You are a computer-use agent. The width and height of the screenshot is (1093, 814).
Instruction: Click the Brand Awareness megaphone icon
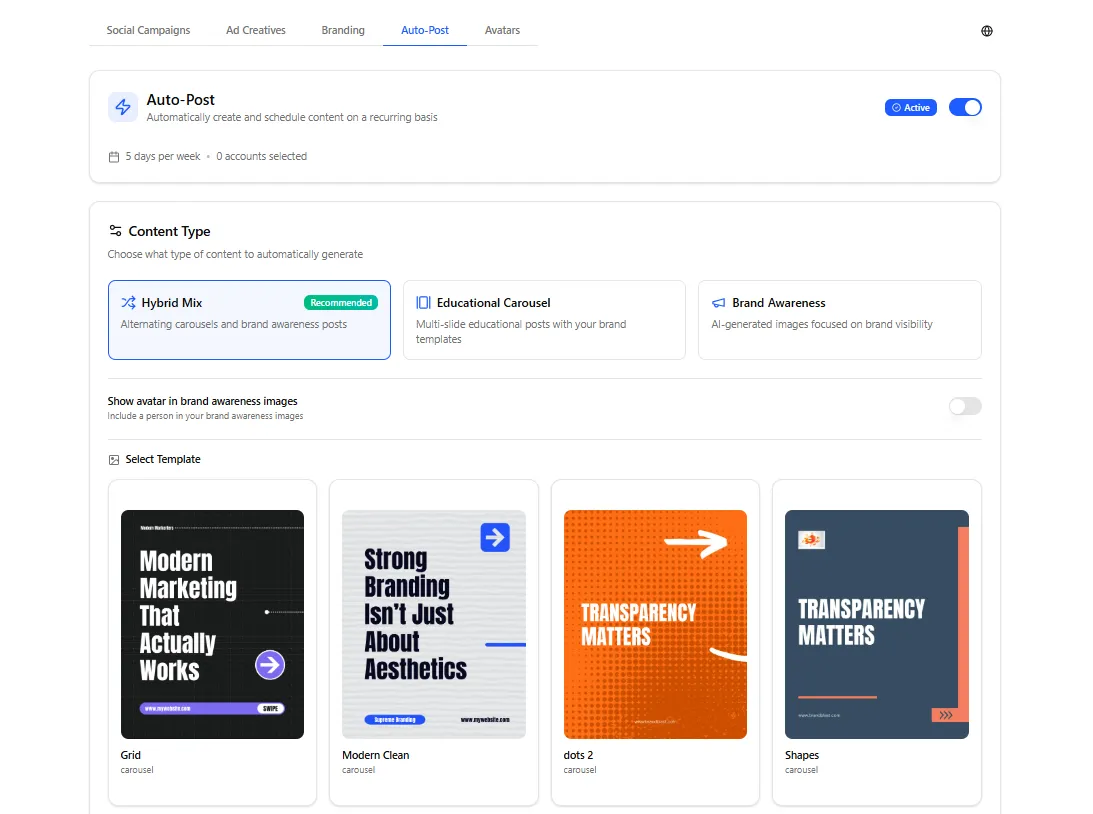pos(718,303)
